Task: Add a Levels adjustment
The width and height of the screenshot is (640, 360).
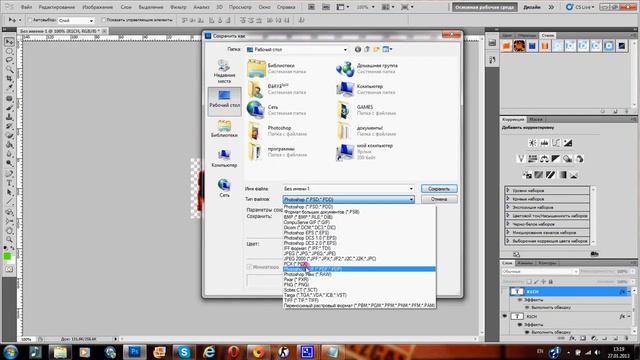Action: (544, 143)
